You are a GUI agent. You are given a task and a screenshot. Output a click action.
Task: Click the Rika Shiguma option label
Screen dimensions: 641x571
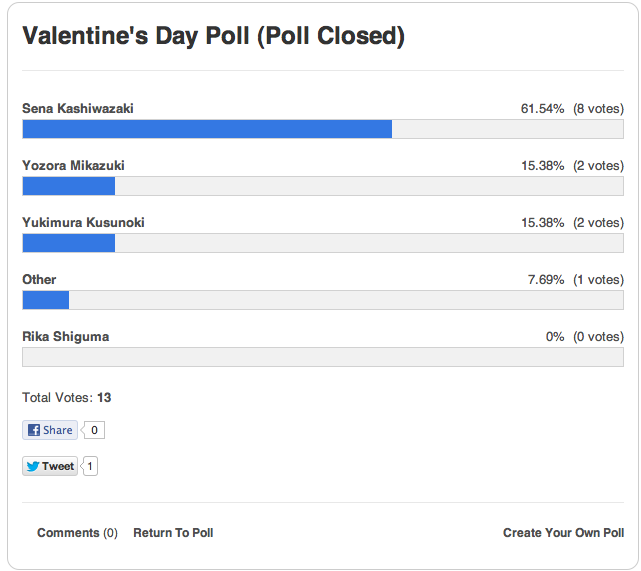point(65,336)
